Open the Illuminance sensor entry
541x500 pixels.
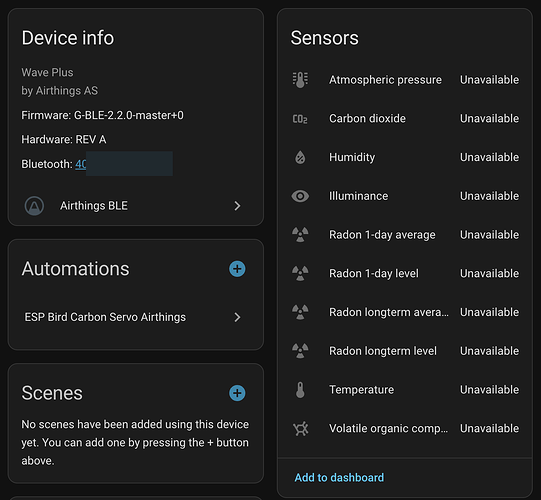(405, 196)
